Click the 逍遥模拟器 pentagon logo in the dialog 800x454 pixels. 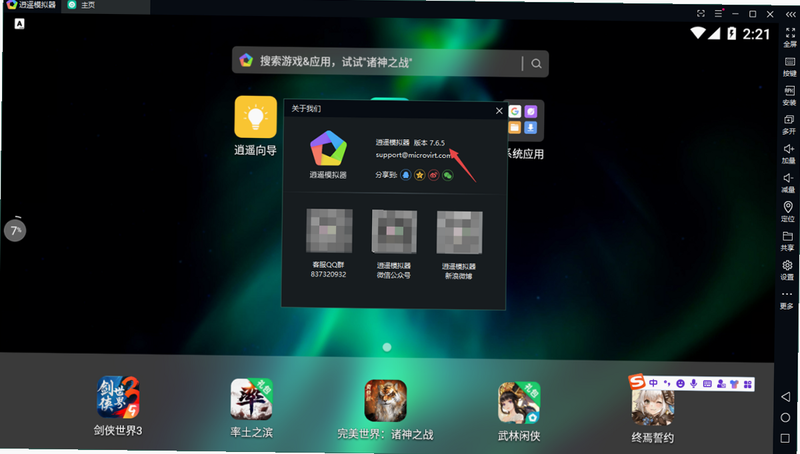(x=328, y=148)
